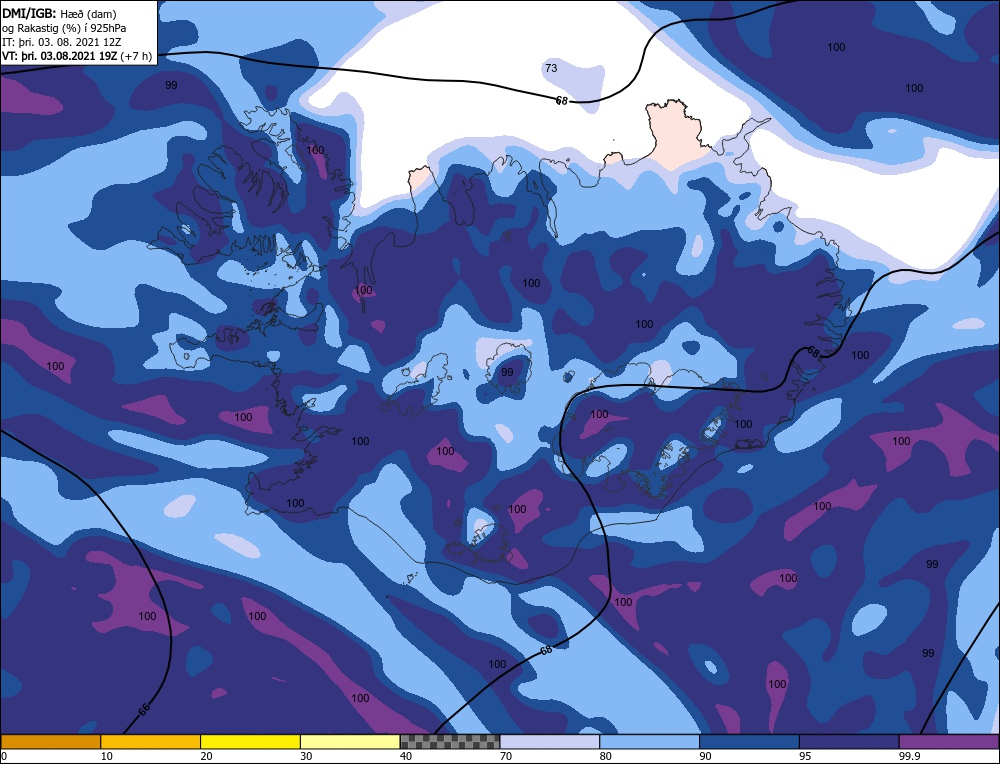The image size is (1000, 764).
Task: Click the 'og Rakastig (%) í 925hPa' line
Action: click(64, 28)
